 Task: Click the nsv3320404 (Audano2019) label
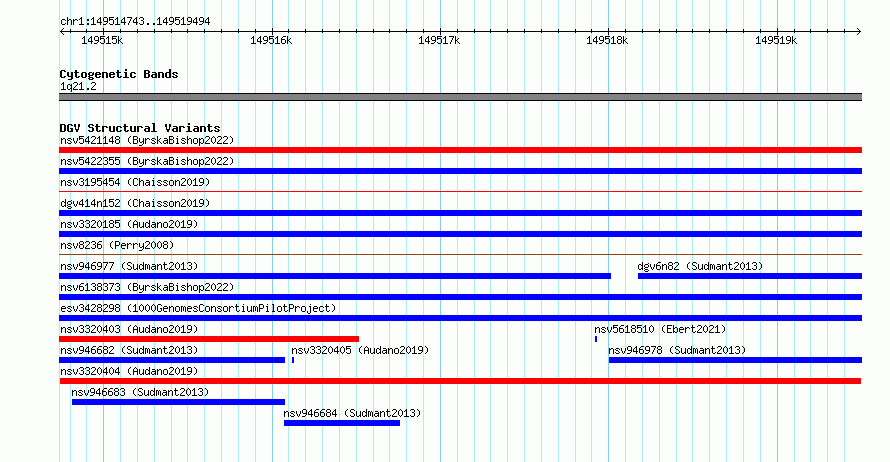pyautogui.click(x=129, y=371)
